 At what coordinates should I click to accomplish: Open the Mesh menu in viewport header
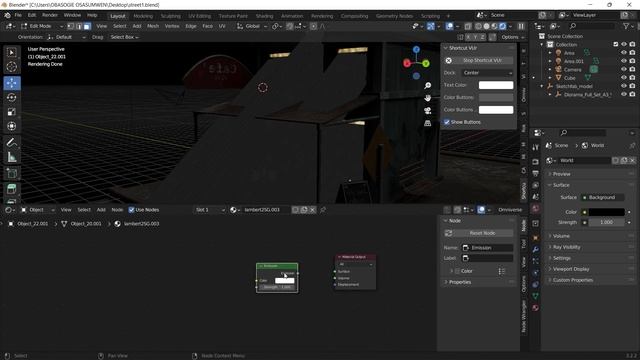click(x=153, y=26)
